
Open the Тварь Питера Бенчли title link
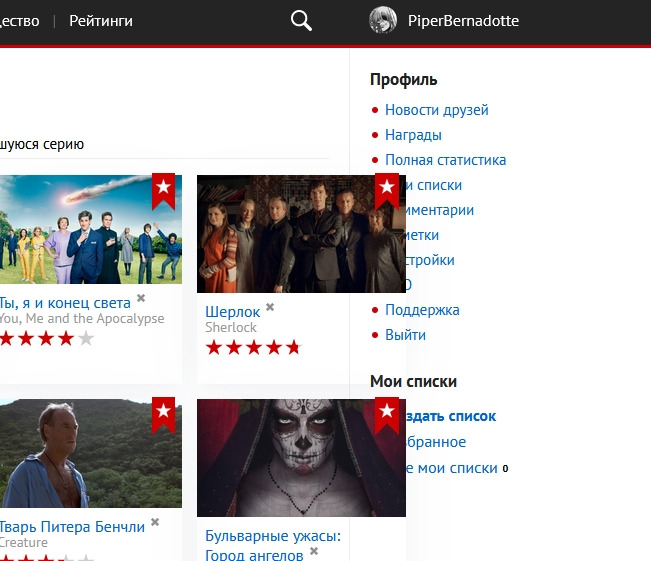[72, 527]
